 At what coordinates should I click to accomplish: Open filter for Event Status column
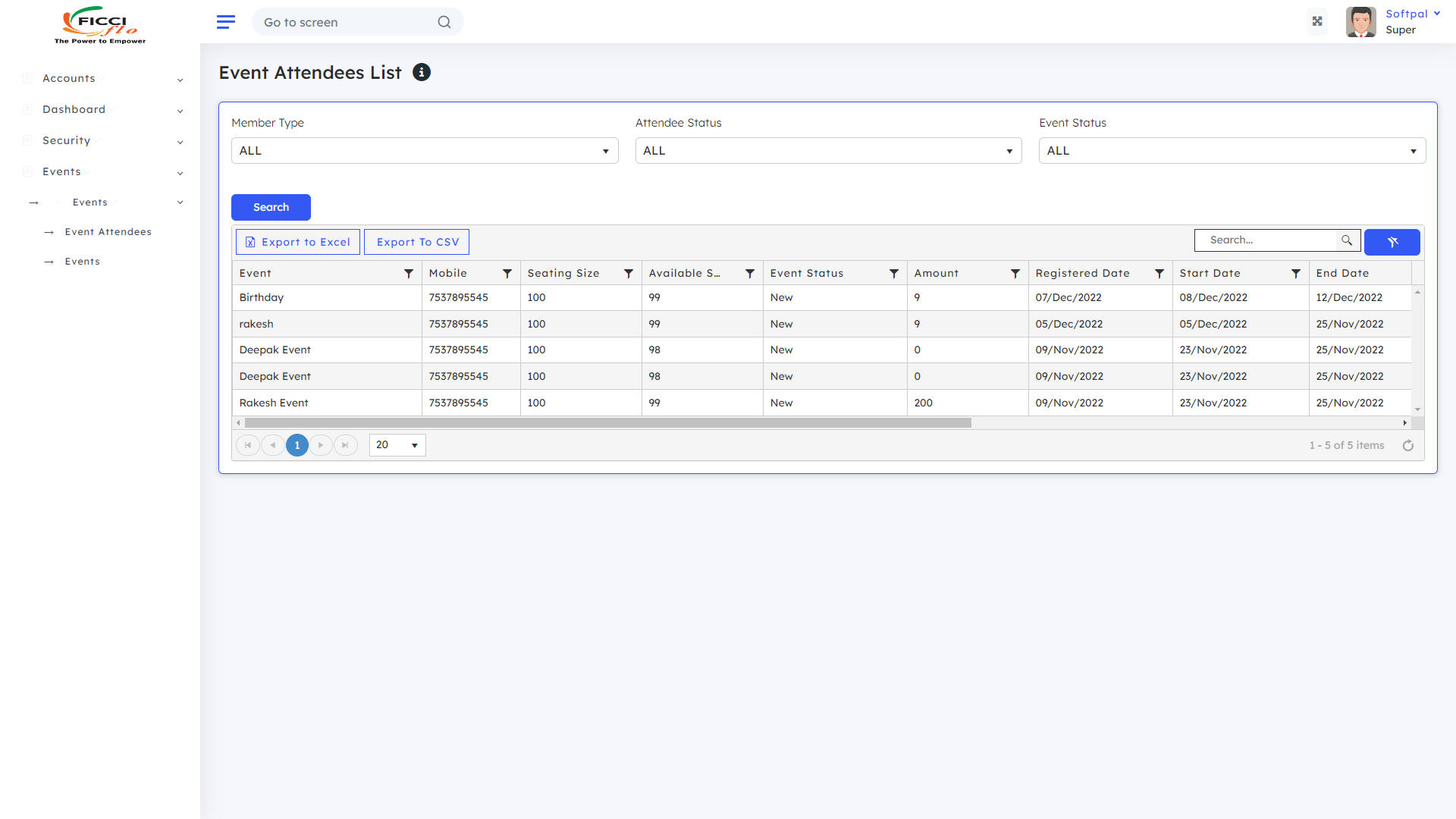(894, 274)
